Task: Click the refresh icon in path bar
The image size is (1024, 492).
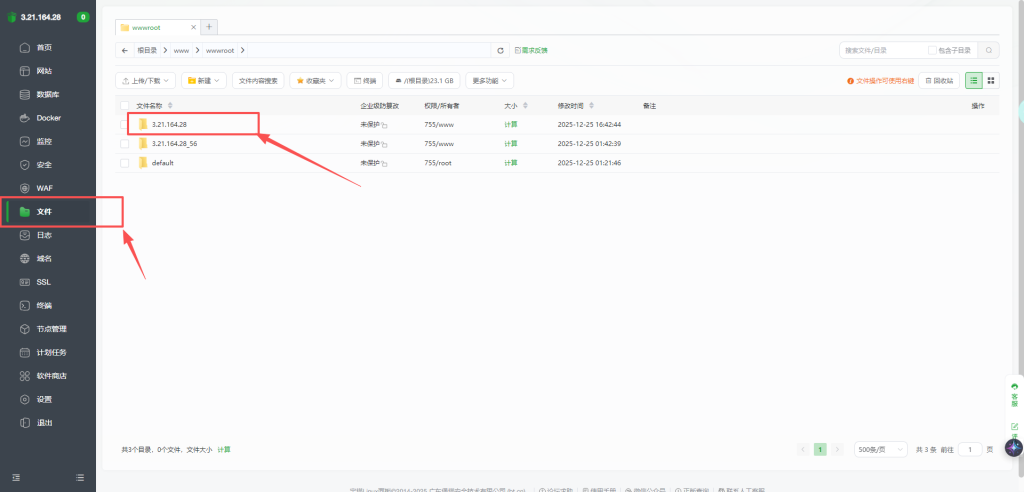Action: [500, 50]
